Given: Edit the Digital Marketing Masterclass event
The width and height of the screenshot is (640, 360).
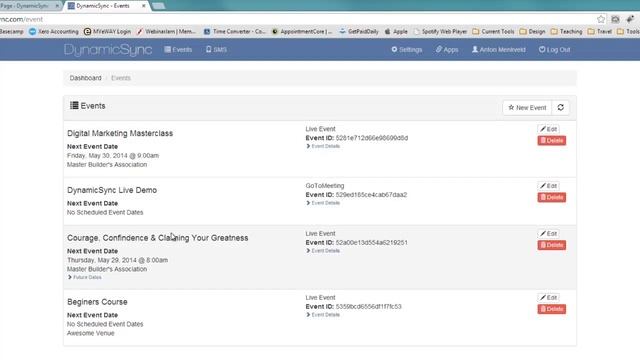Looking at the screenshot, I should tap(548, 129).
